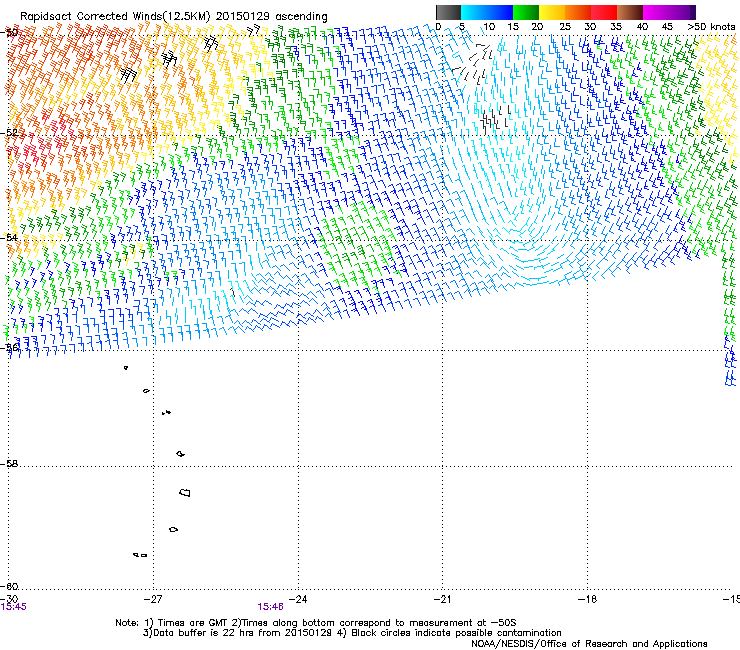
Task: Click the blue 10-15 knots legend swatch
Action: point(499,12)
